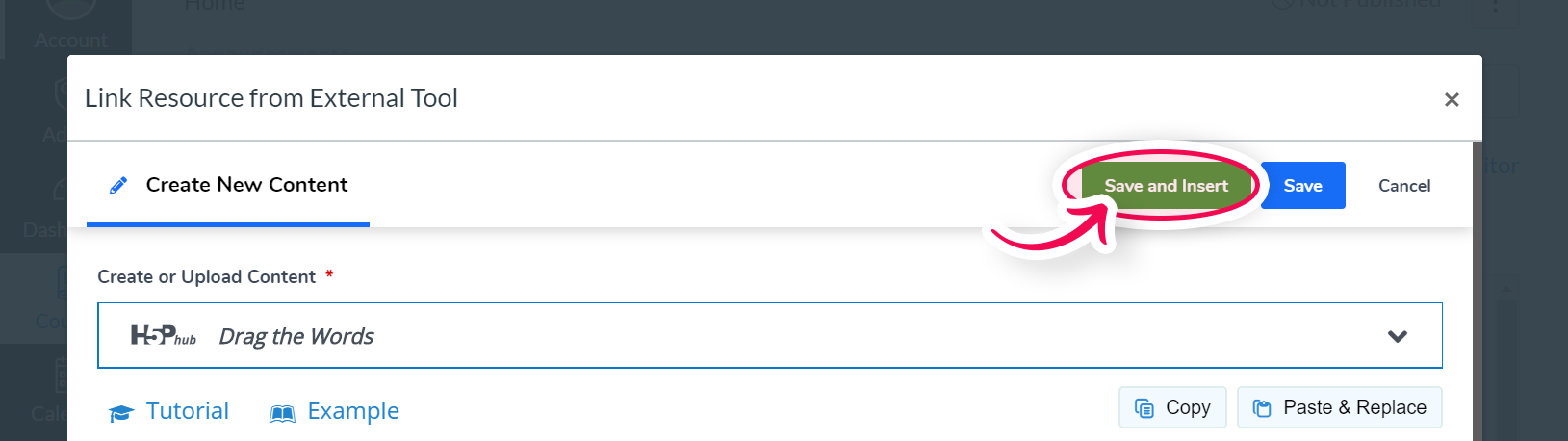Cancel the content creation

(1404, 186)
